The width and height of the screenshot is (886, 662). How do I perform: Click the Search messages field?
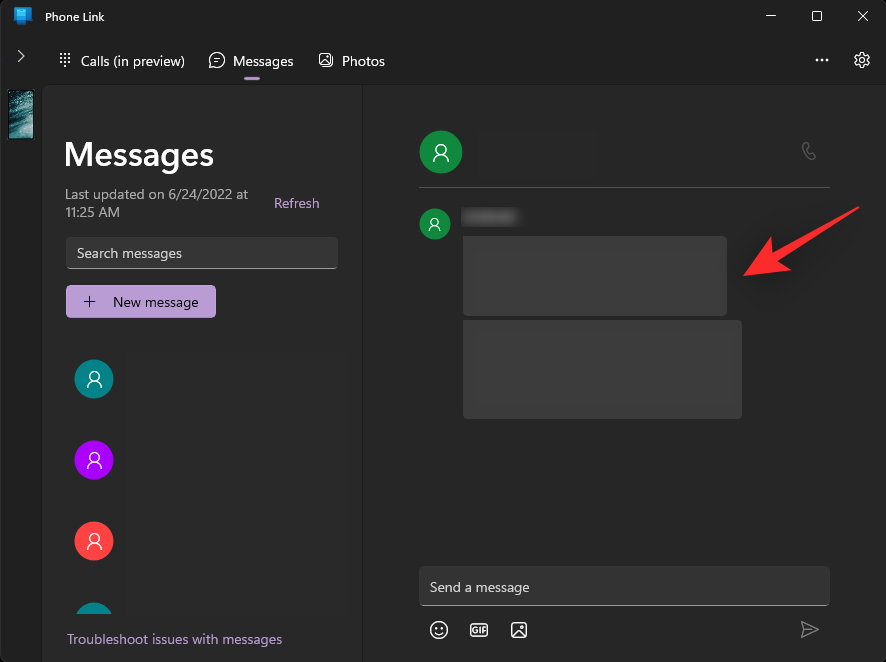(201, 253)
